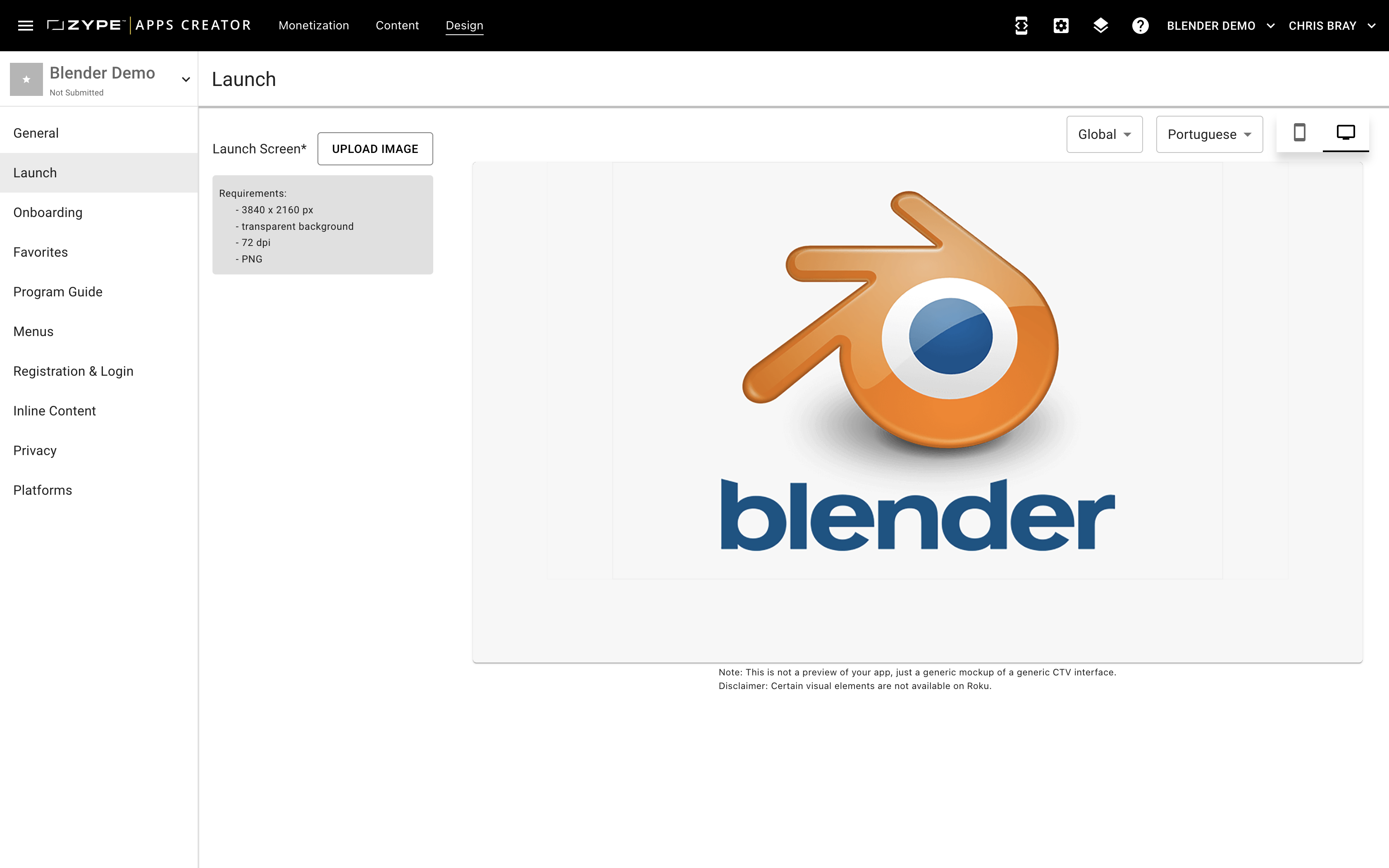This screenshot has width=1389, height=868.
Task: Open the Content top menu
Action: click(x=397, y=25)
